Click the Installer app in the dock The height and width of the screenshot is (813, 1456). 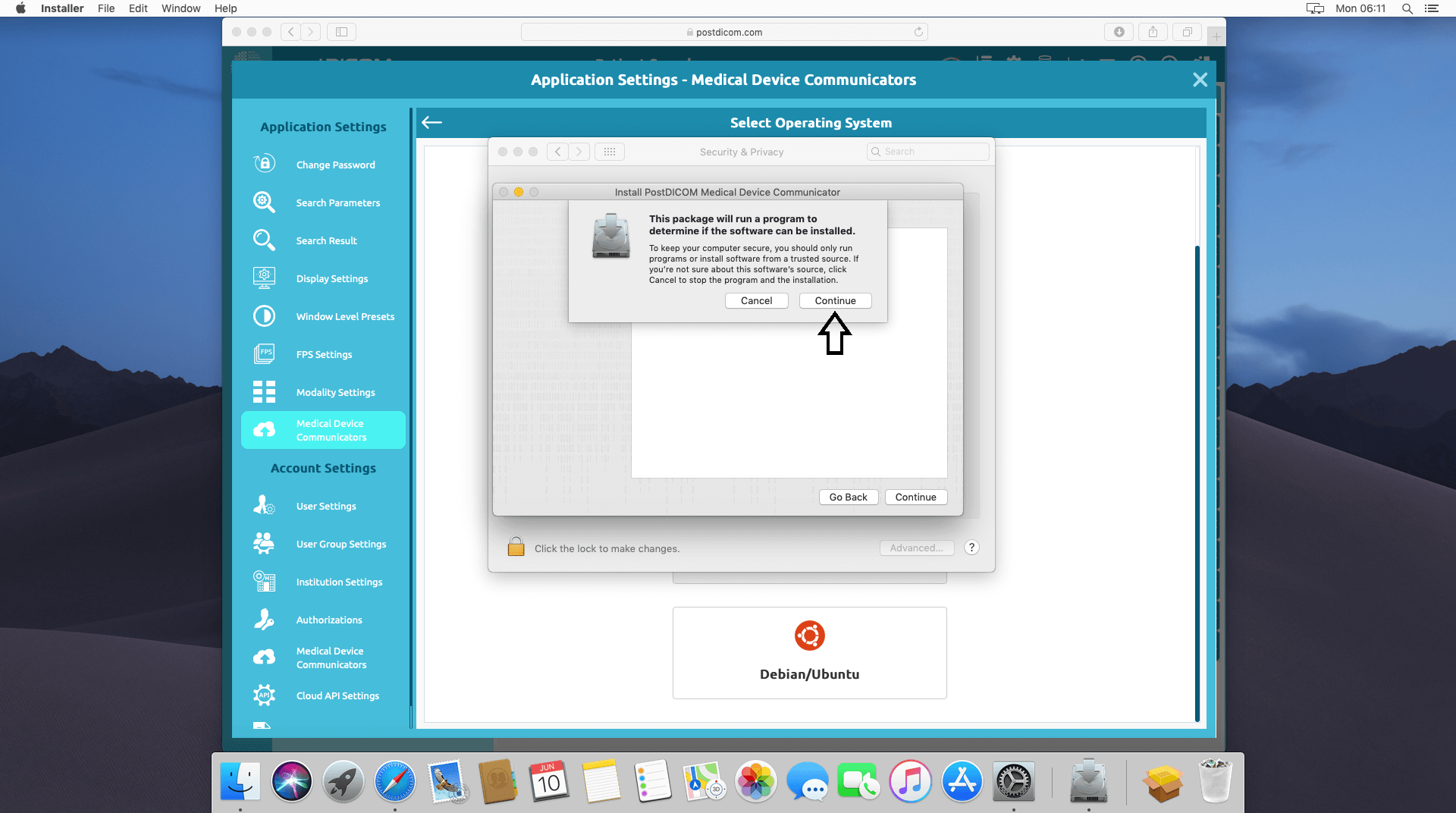pyautogui.click(x=1088, y=781)
